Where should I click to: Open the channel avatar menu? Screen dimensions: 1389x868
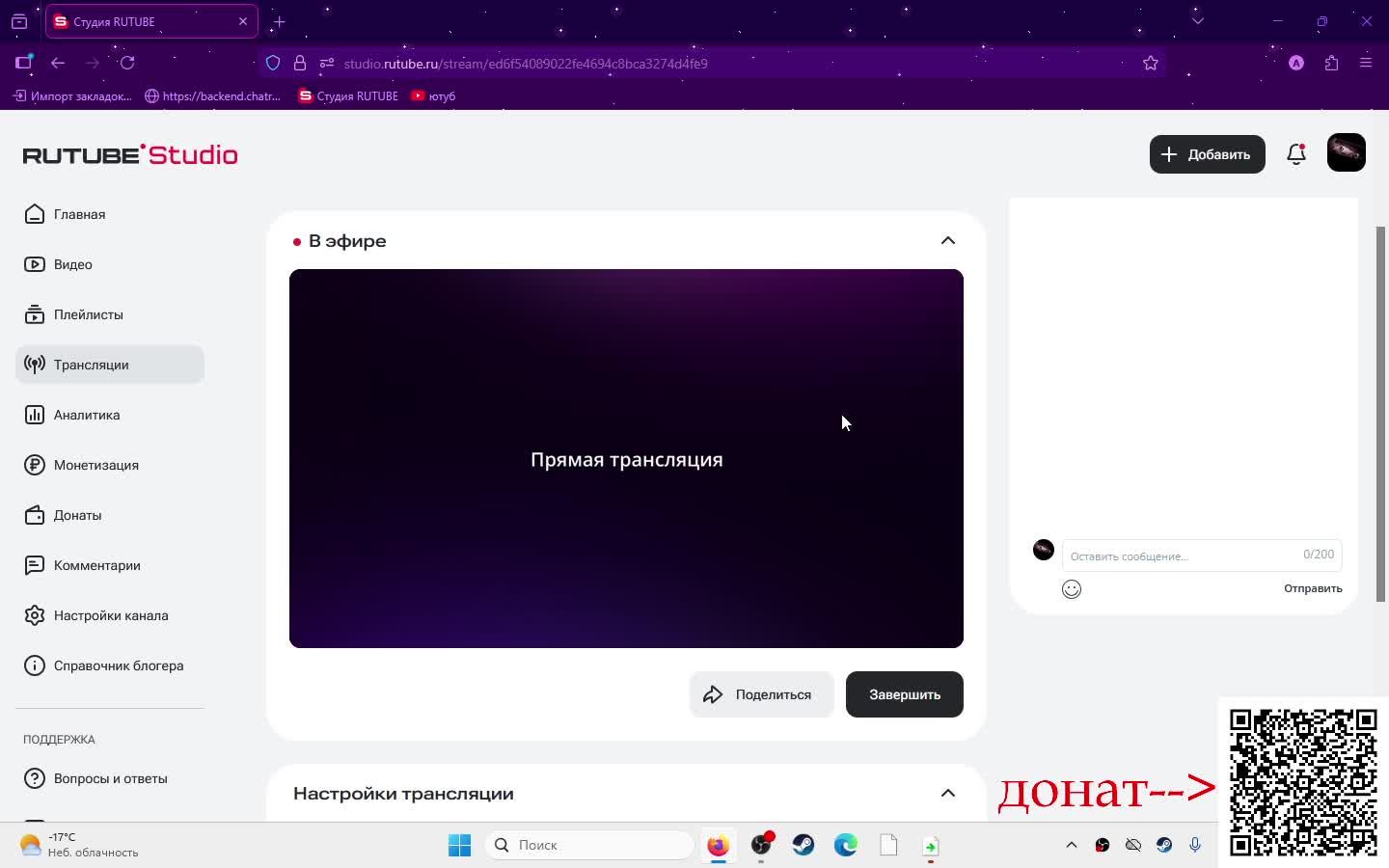click(1346, 152)
